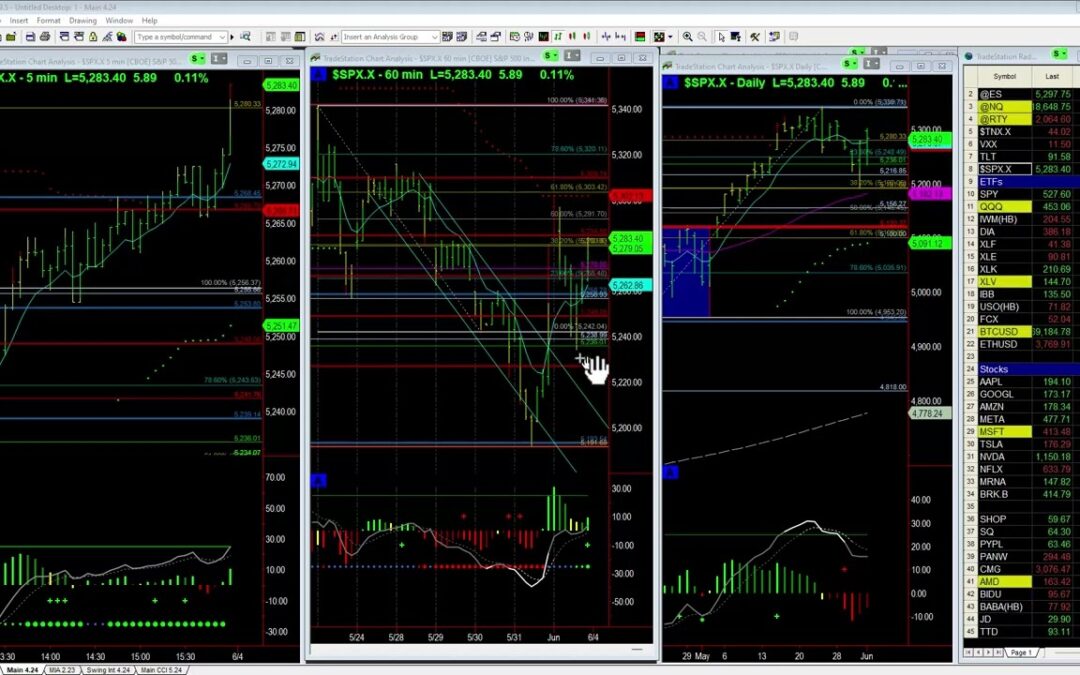Run the command line go arrow
Screen dimensions: 1080x675
pos(232,37)
